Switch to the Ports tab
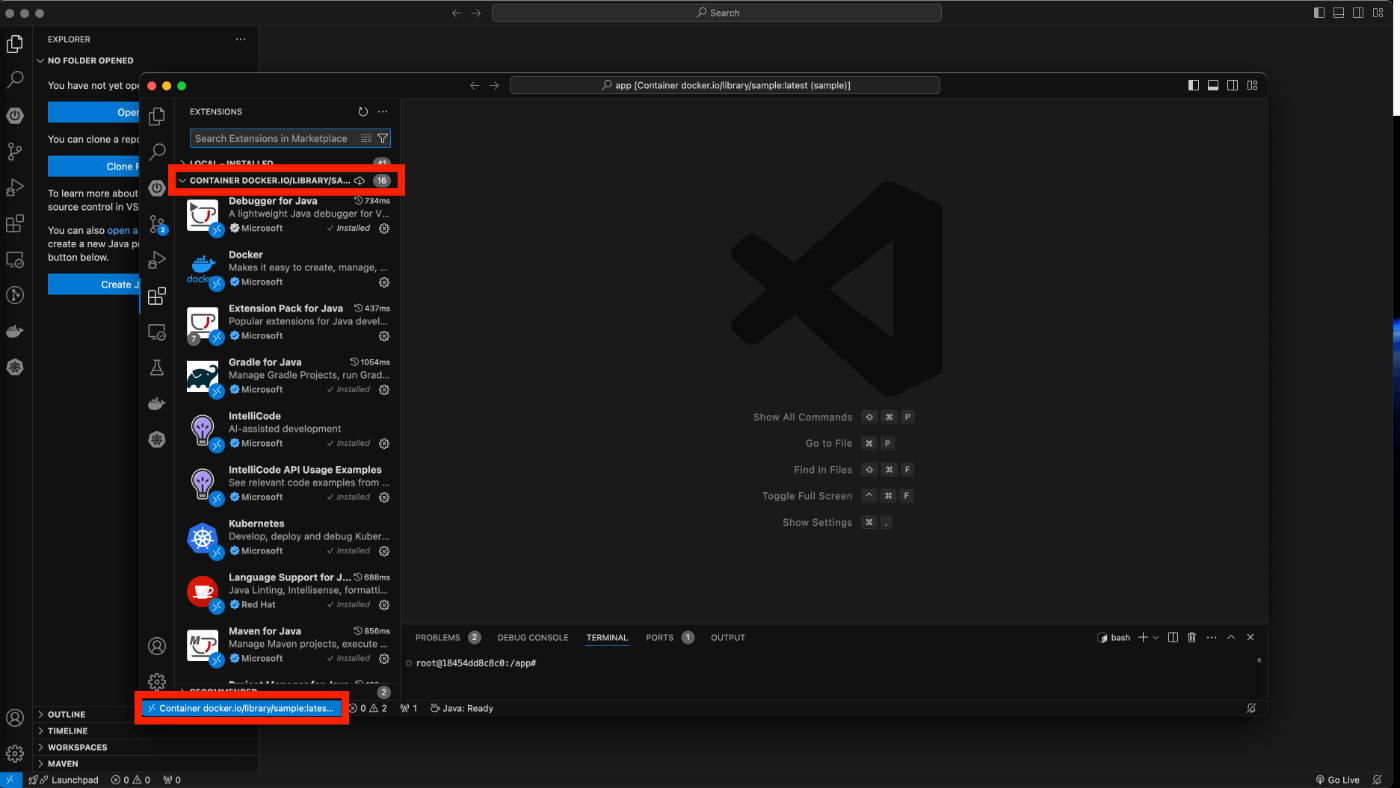The image size is (1400, 788). tap(670, 637)
